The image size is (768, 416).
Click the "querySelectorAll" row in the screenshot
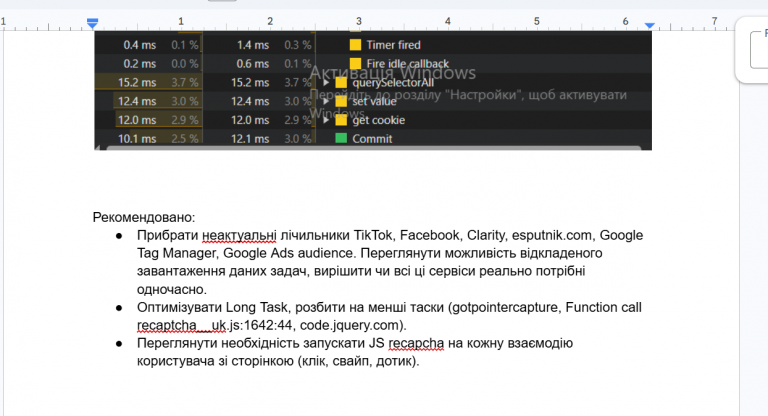point(373,82)
